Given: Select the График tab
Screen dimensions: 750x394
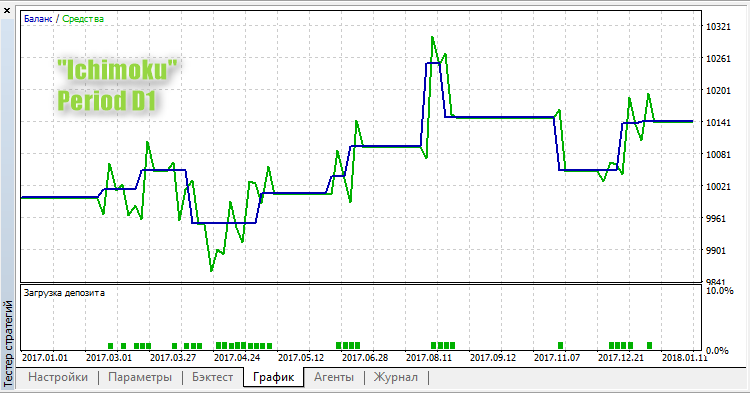Looking at the screenshot, I should click(x=273, y=377).
